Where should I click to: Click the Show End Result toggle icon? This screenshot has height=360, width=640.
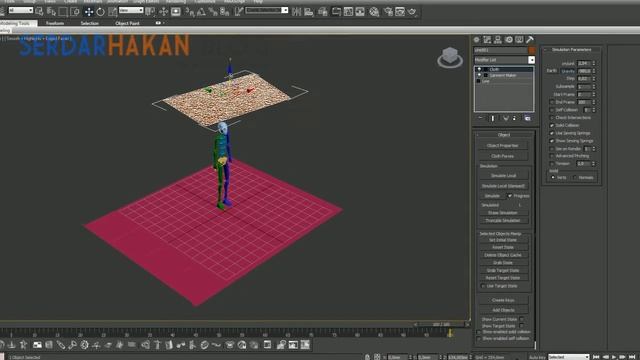(493, 118)
